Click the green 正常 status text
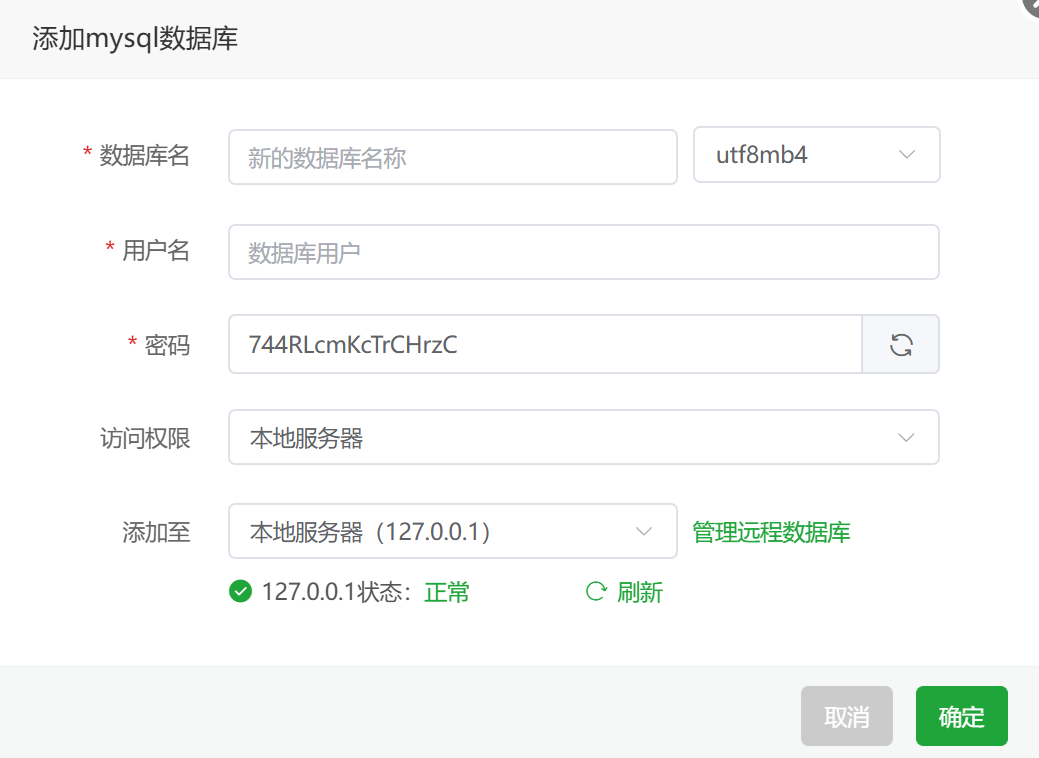This screenshot has width=1039, height=758. pos(447,593)
